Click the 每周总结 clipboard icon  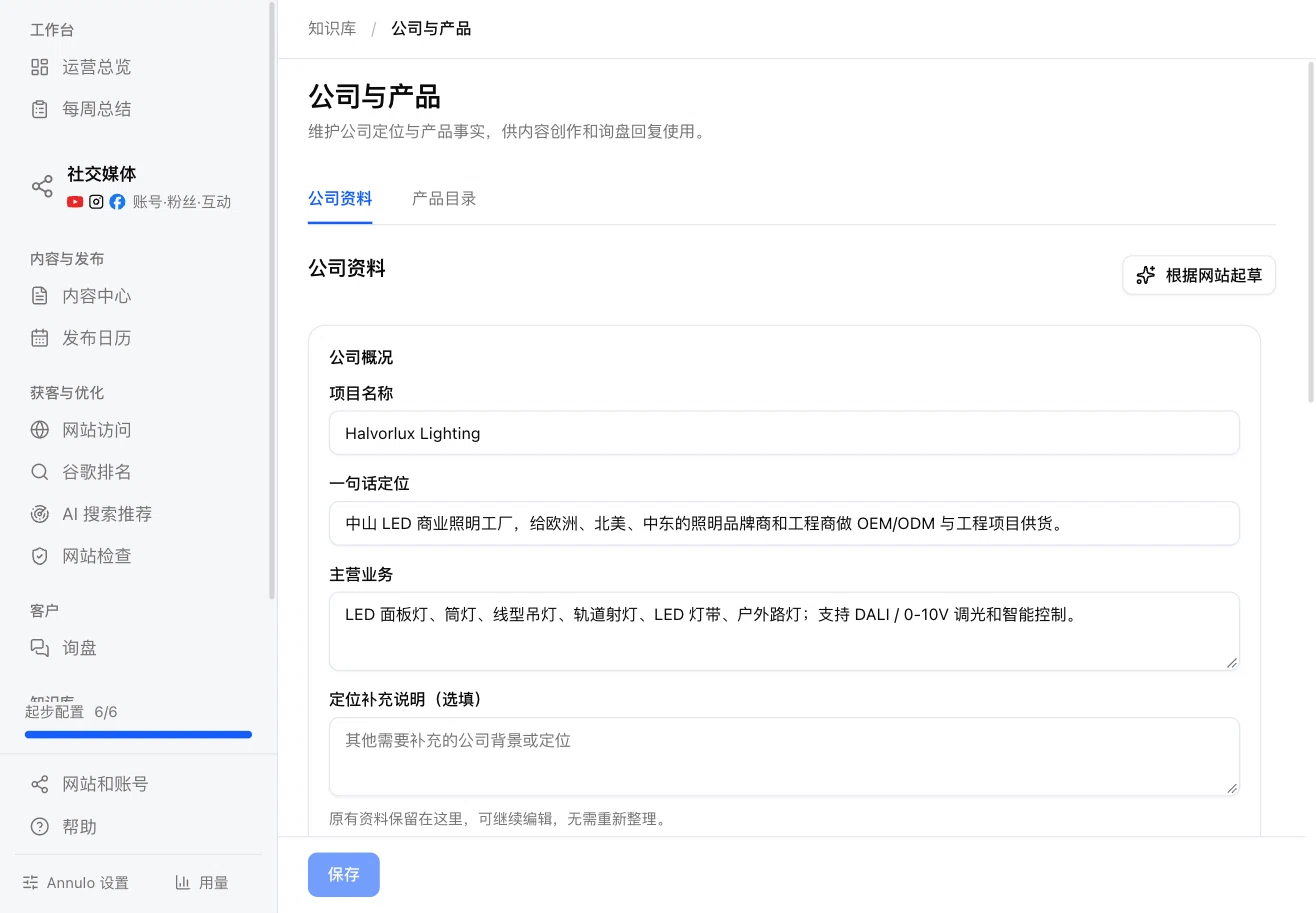[40, 109]
